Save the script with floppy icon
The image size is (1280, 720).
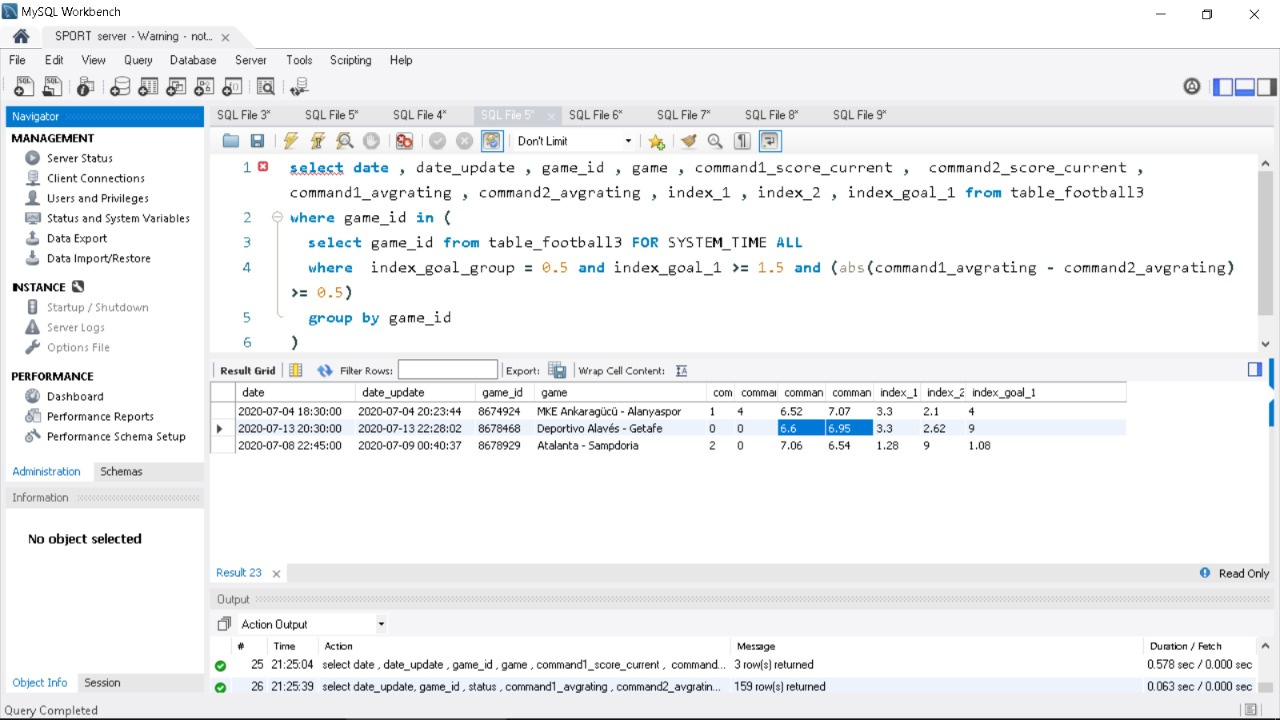tap(257, 141)
